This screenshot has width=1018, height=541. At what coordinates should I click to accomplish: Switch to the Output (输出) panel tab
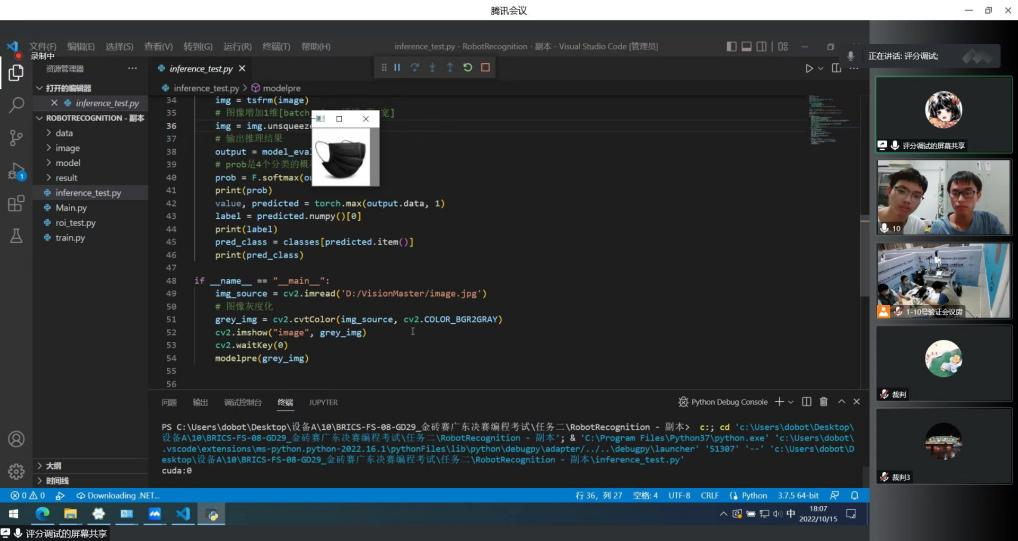coord(201,402)
